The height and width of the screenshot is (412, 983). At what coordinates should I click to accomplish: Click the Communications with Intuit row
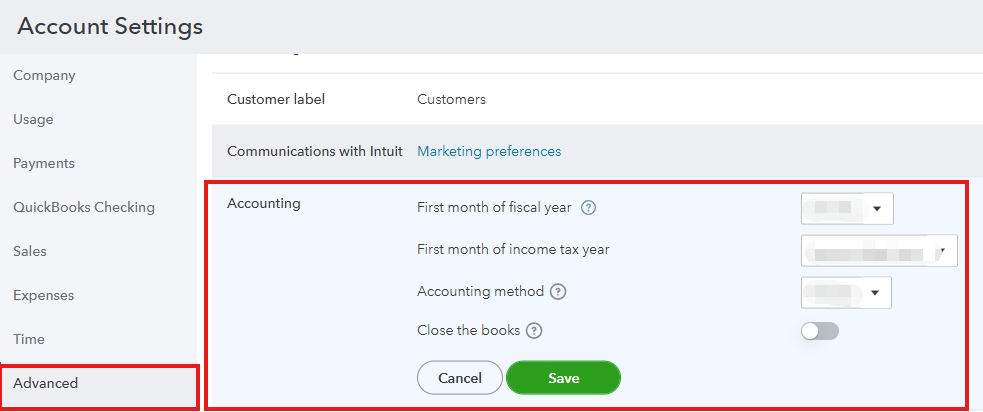point(597,151)
